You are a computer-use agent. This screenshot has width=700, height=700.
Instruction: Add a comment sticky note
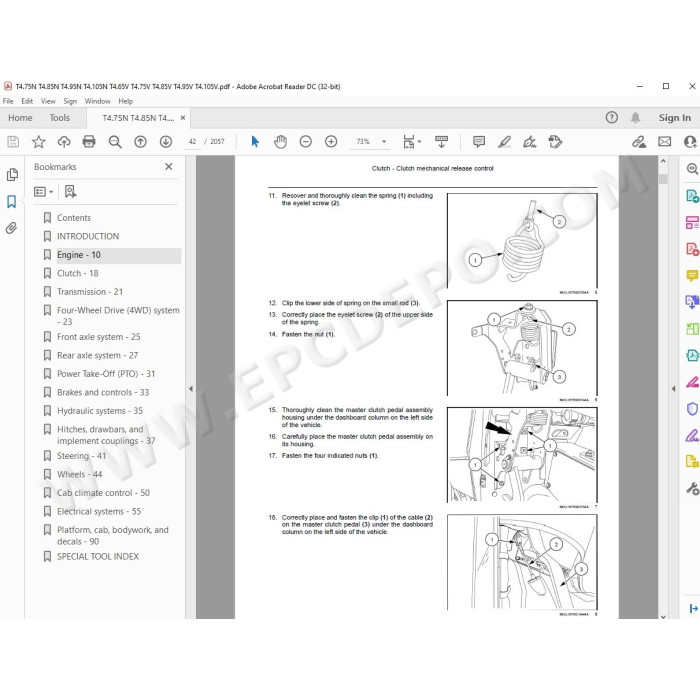coord(479,142)
